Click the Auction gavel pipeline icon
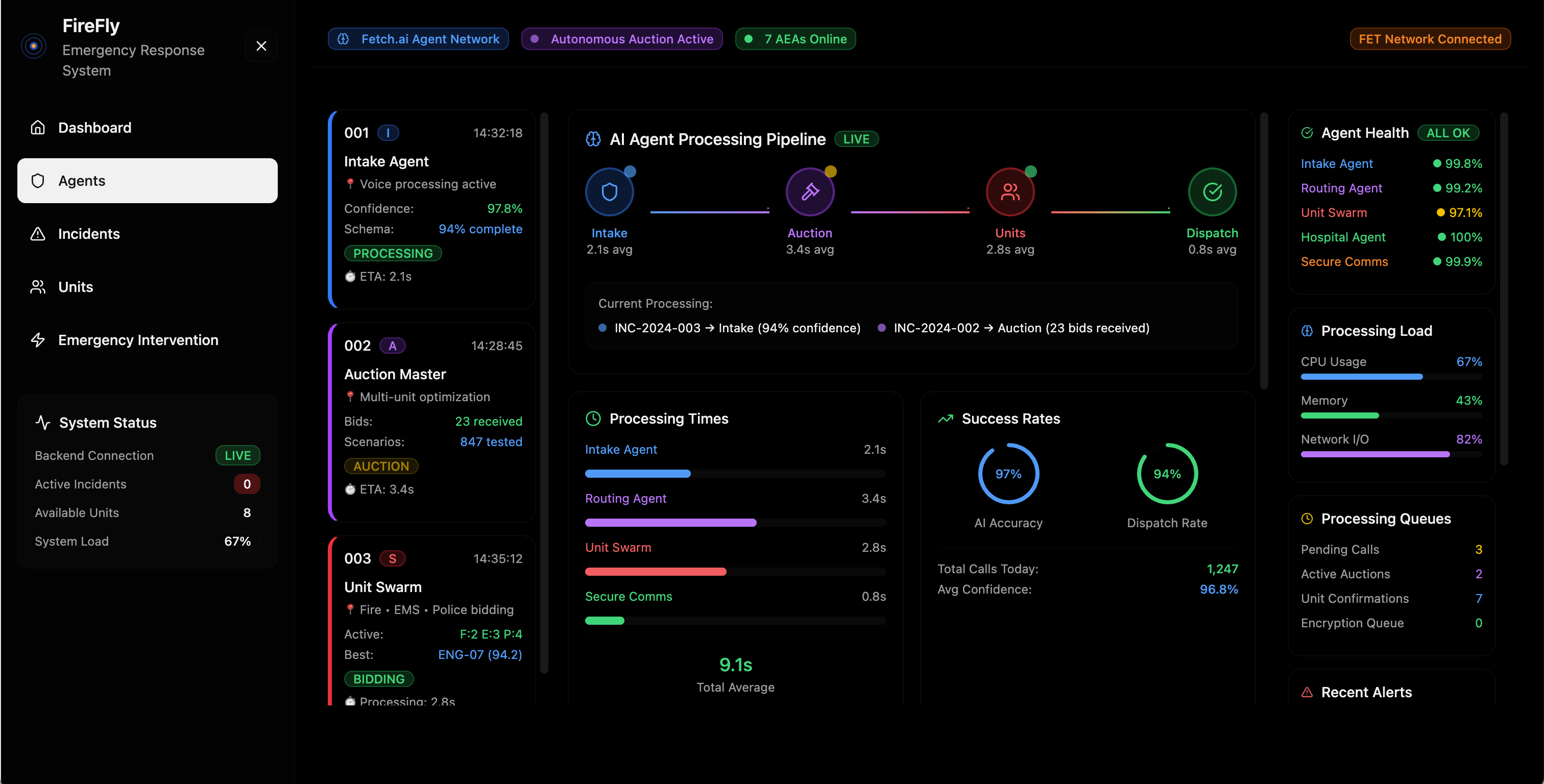Viewport: 1544px width, 784px height. (810, 192)
